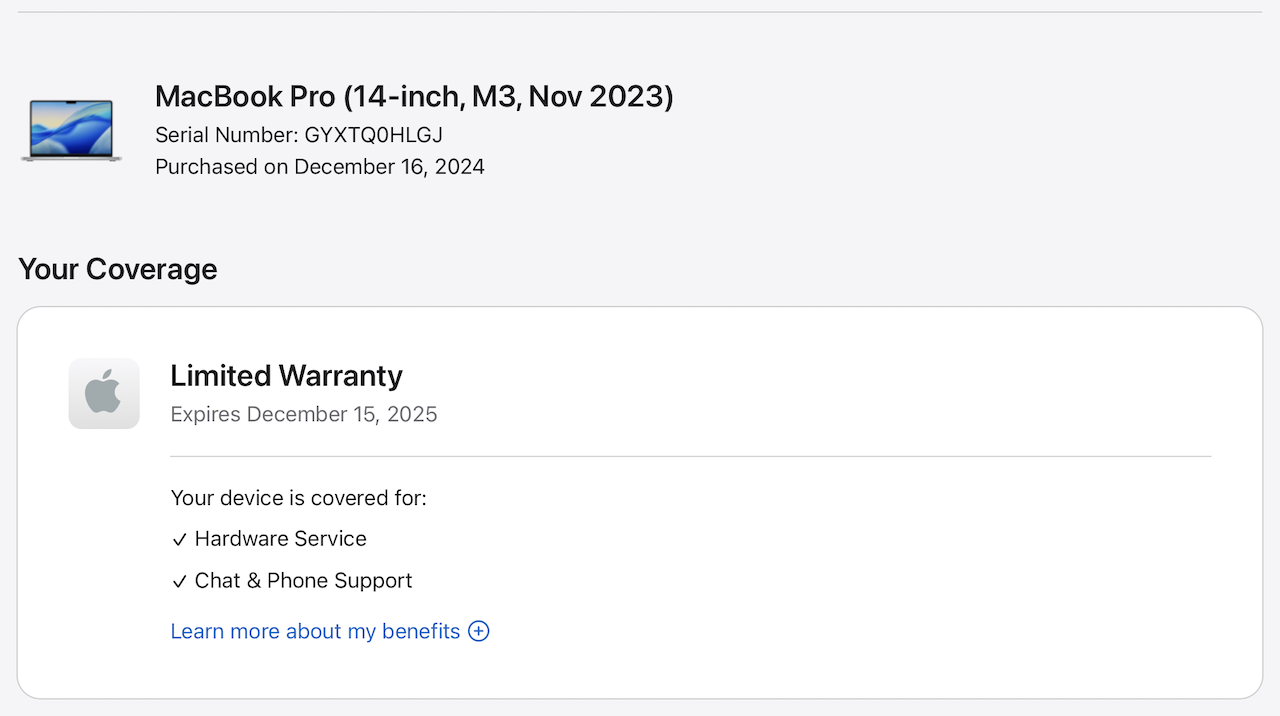Expand the plus circle icon after benefits link
Viewport: 1280px width, 716px height.
479,631
